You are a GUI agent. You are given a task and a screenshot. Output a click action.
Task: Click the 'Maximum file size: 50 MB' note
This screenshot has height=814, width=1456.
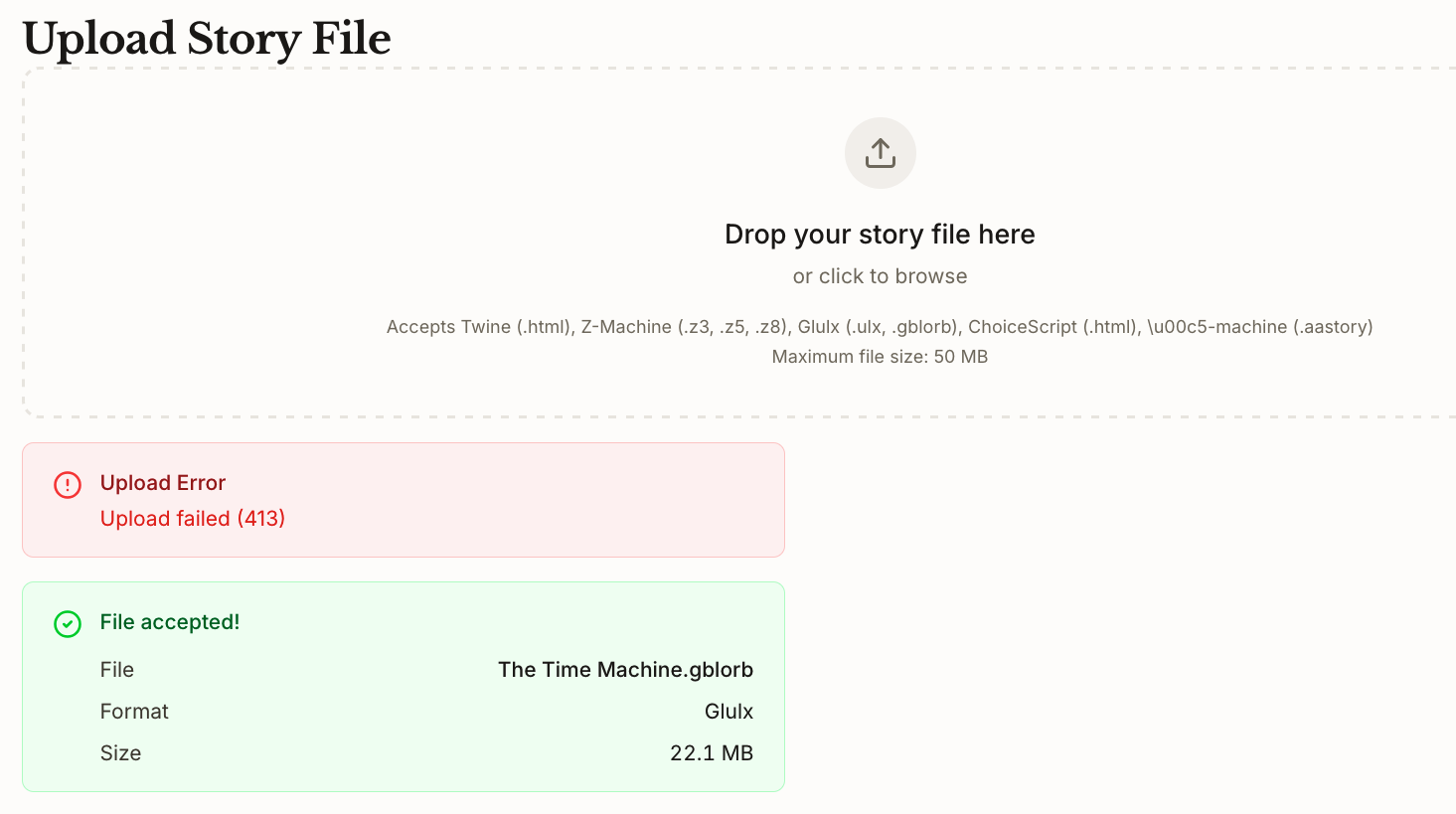pyautogui.click(x=880, y=357)
